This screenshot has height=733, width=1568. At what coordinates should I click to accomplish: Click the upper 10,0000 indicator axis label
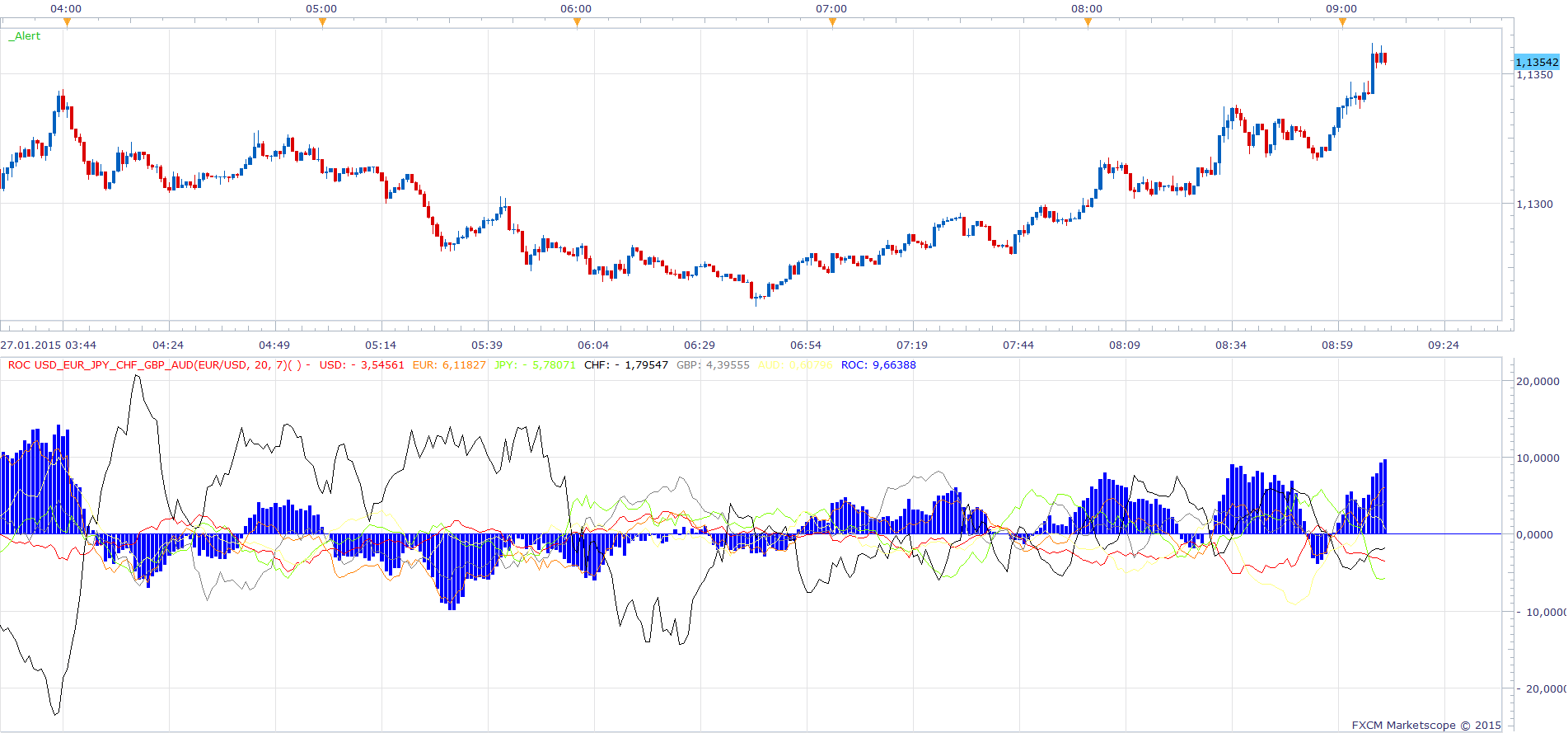1538,458
